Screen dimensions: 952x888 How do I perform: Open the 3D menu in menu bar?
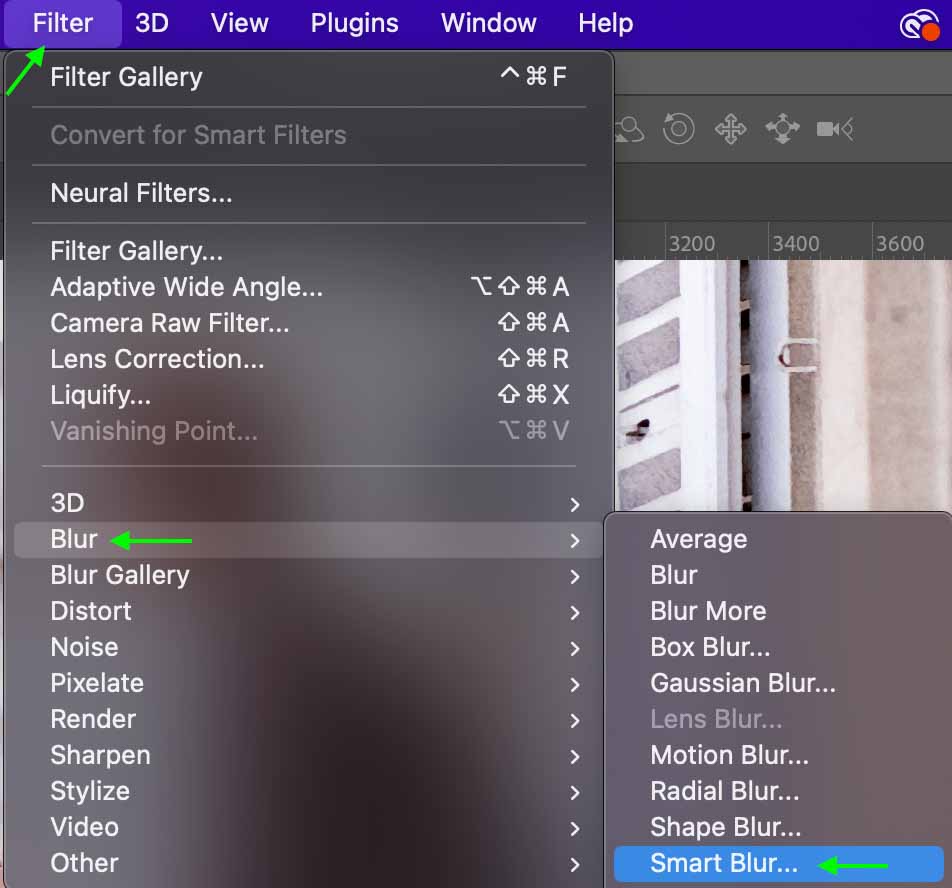point(152,24)
